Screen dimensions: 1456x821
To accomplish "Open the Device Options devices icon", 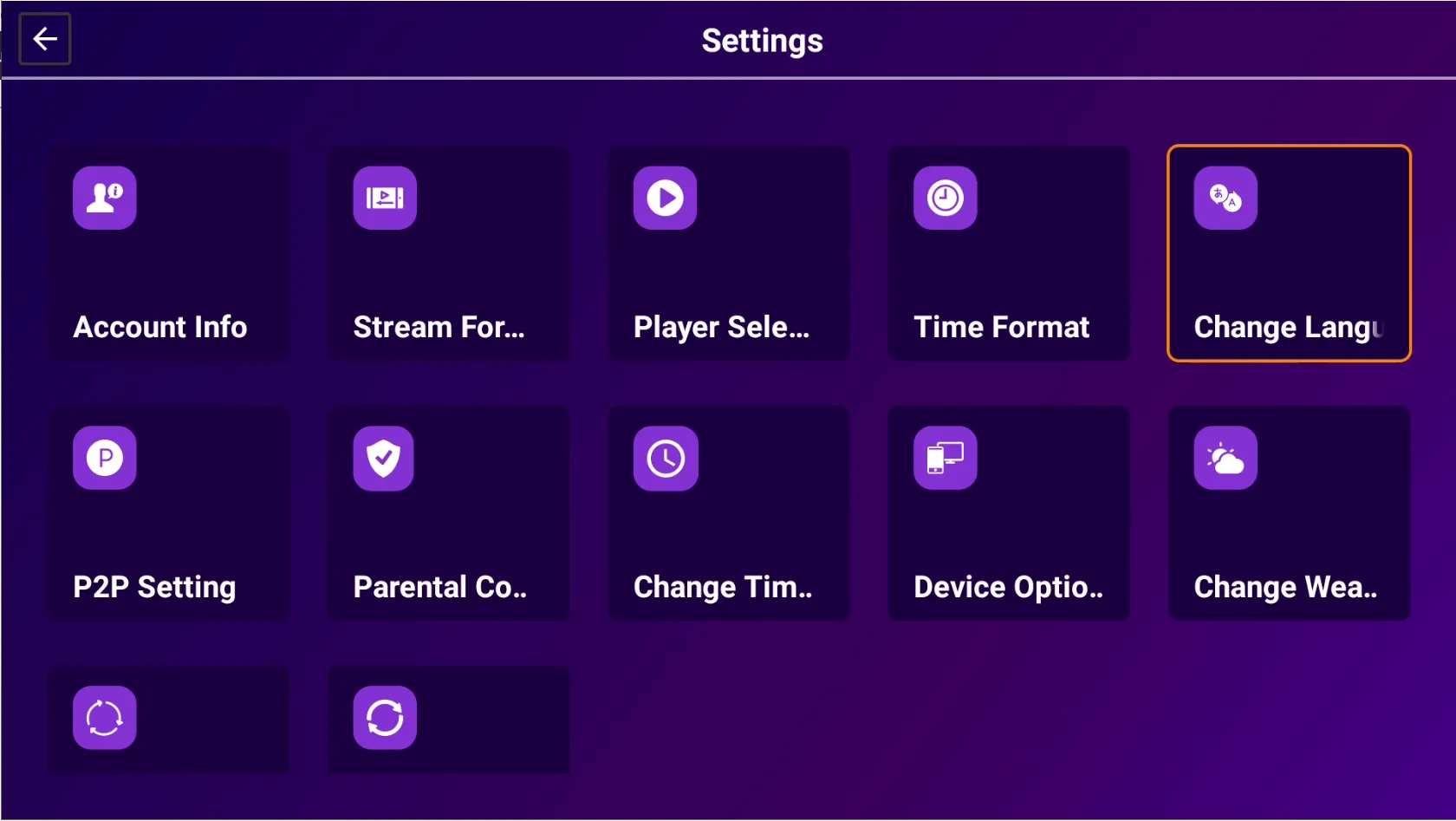I will point(946,458).
